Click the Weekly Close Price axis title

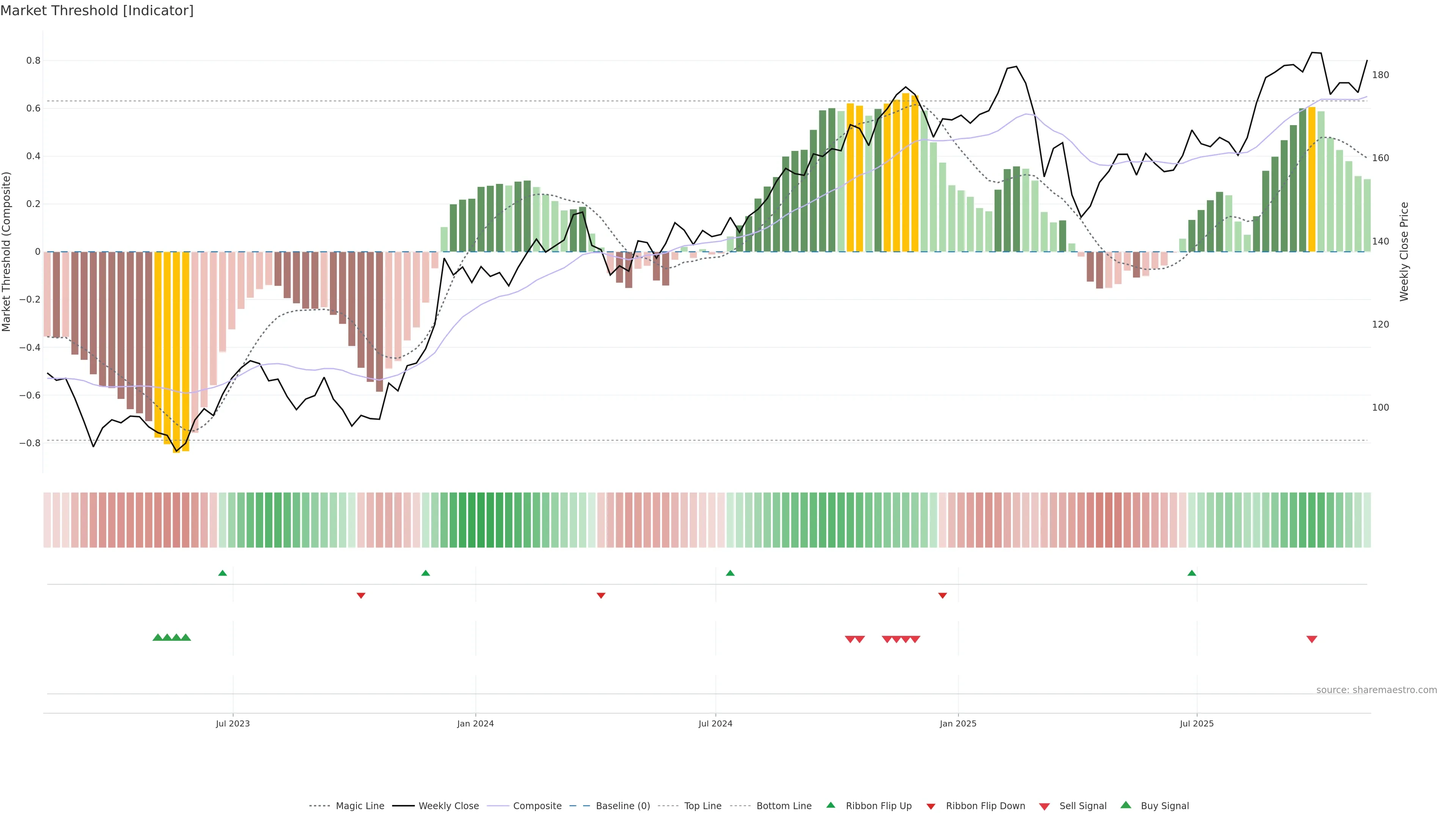tap(1404, 251)
